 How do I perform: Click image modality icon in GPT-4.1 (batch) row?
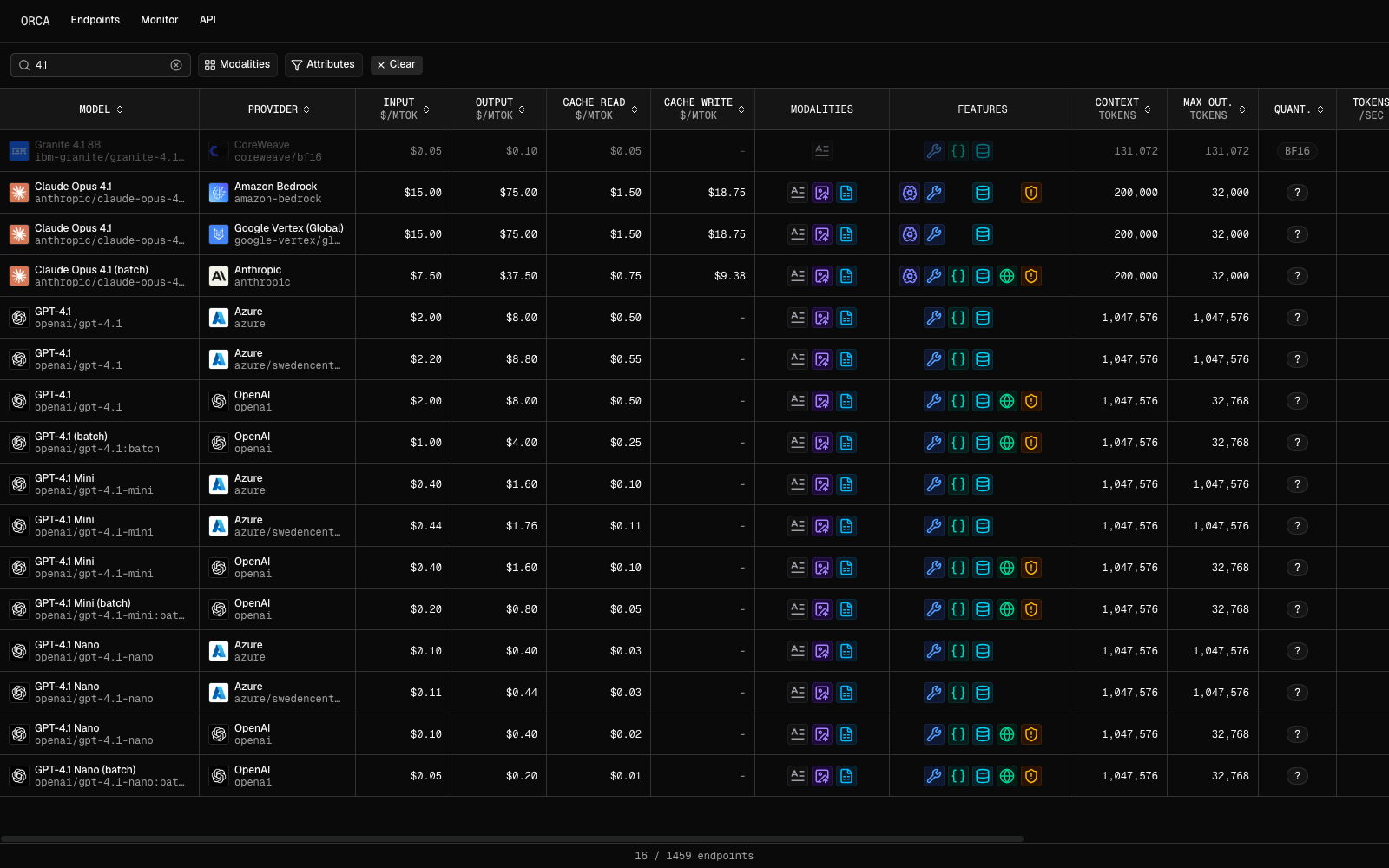(x=822, y=443)
